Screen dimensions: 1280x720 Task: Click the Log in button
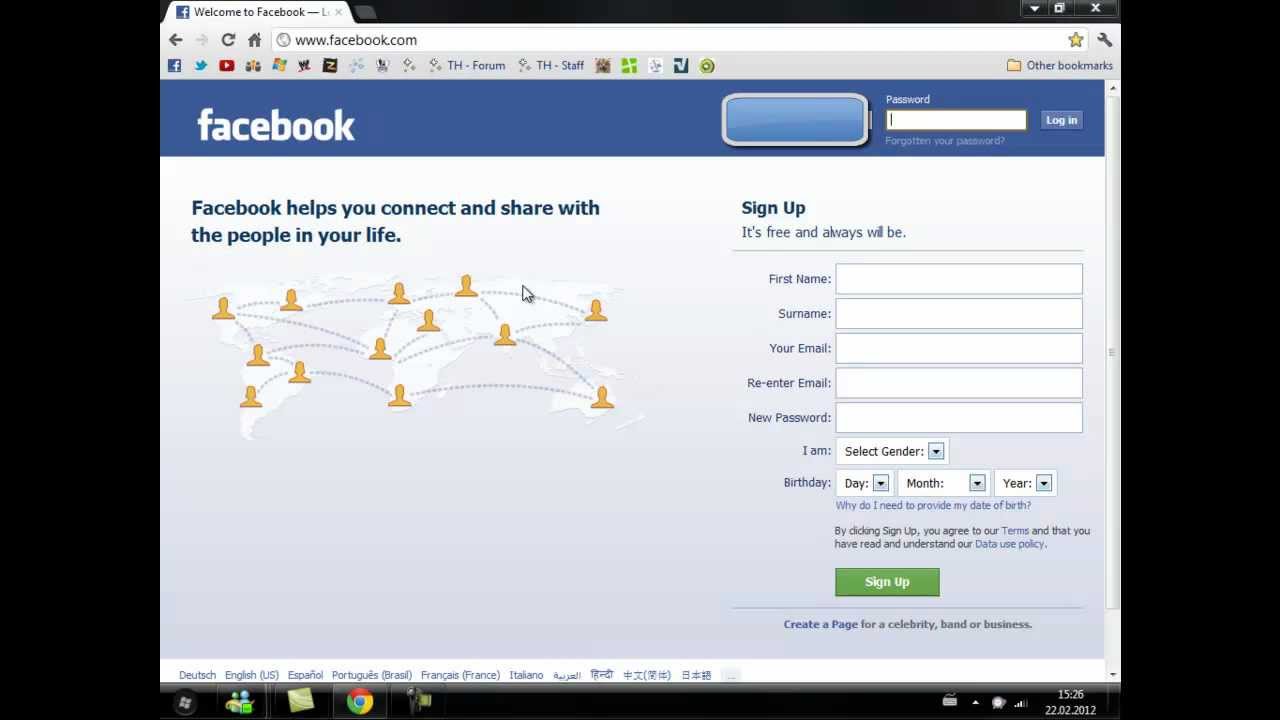1061,120
